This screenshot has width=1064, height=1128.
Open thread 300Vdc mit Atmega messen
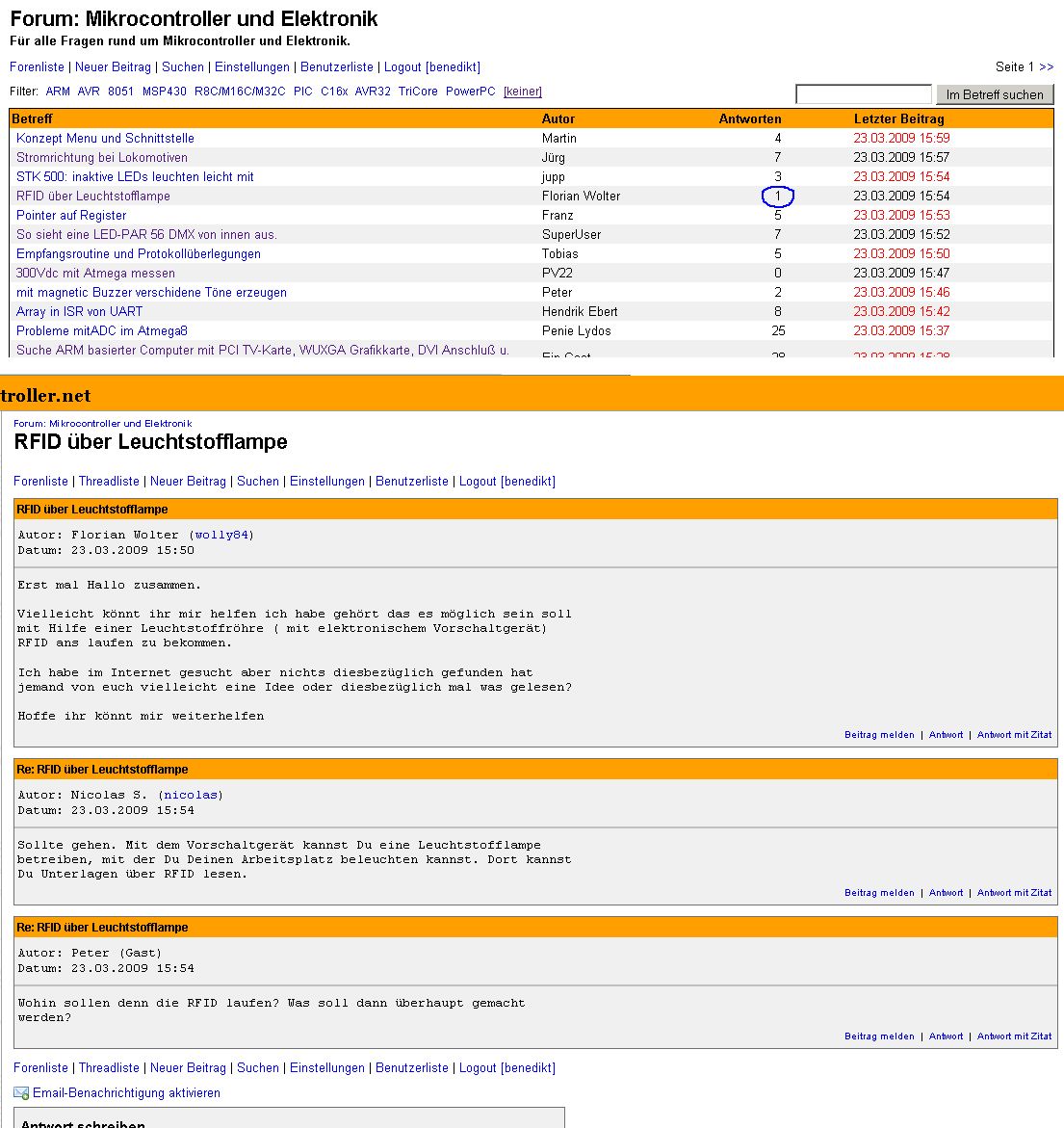95,274
